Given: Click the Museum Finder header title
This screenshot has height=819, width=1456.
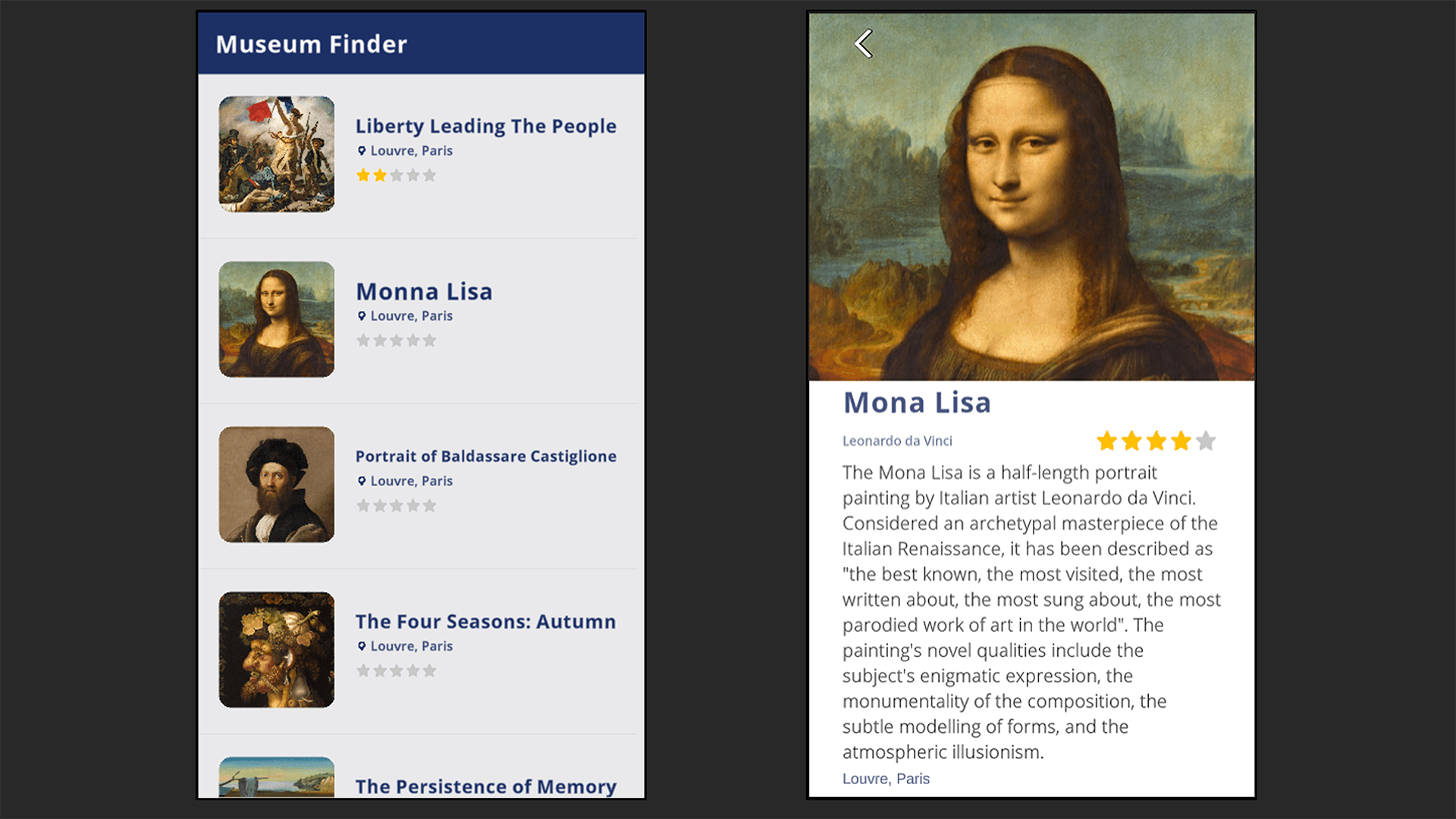Looking at the screenshot, I should [x=312, y=44].
